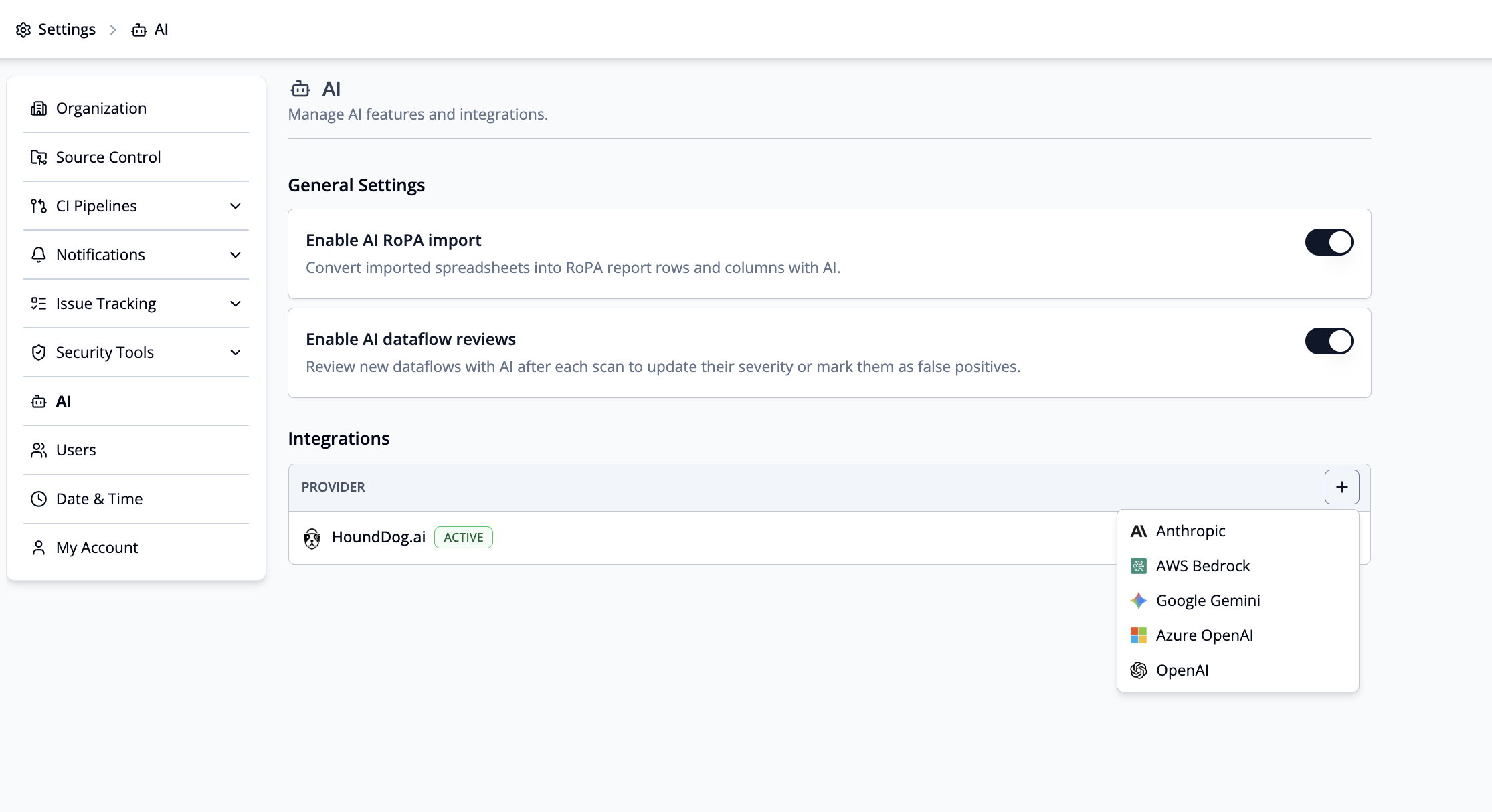Choose AWS Bedrock from provider menu
Screen dimensions: 1492x812
[1238, 566]
